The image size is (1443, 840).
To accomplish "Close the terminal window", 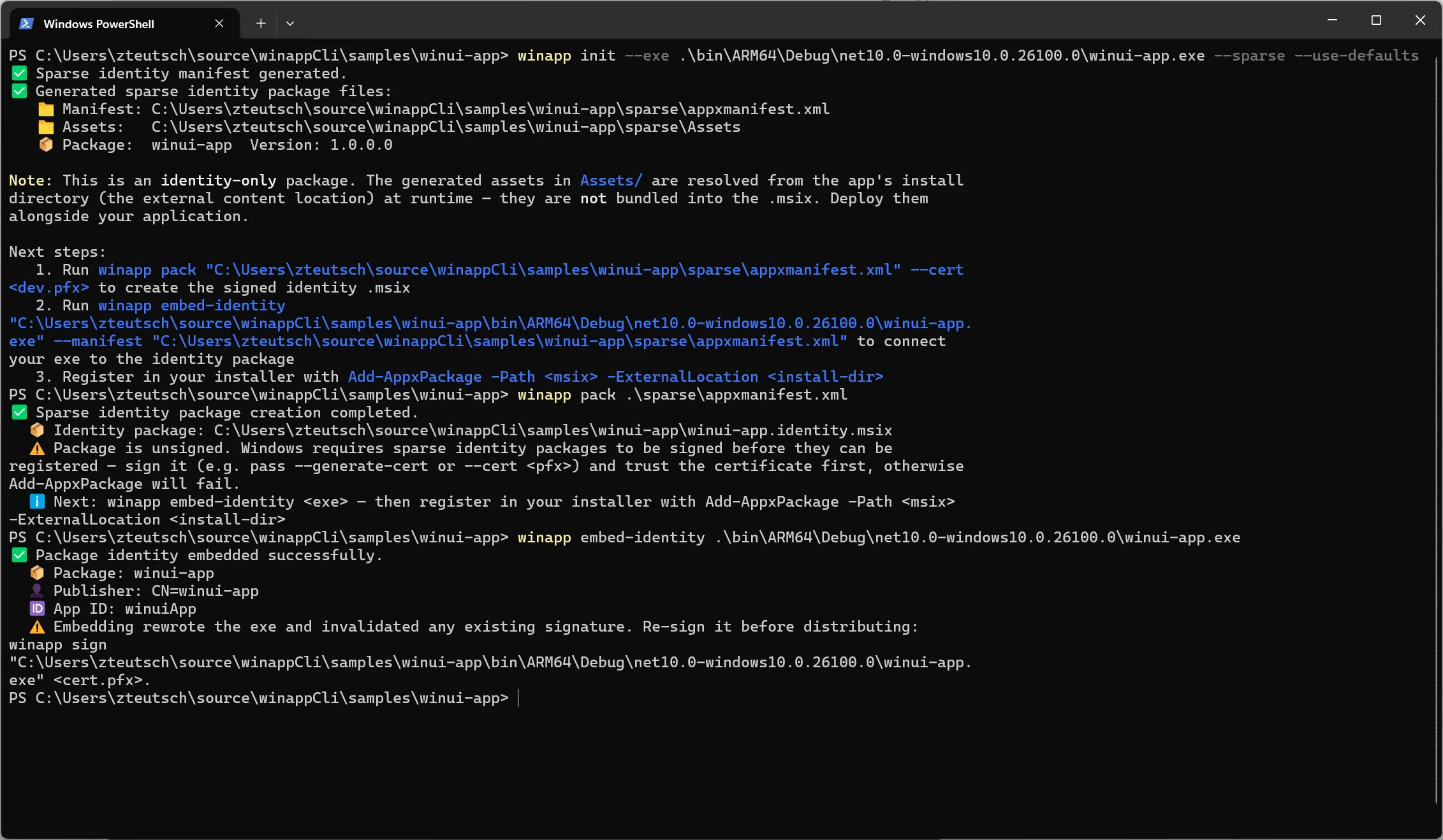I will point(1420,20).
